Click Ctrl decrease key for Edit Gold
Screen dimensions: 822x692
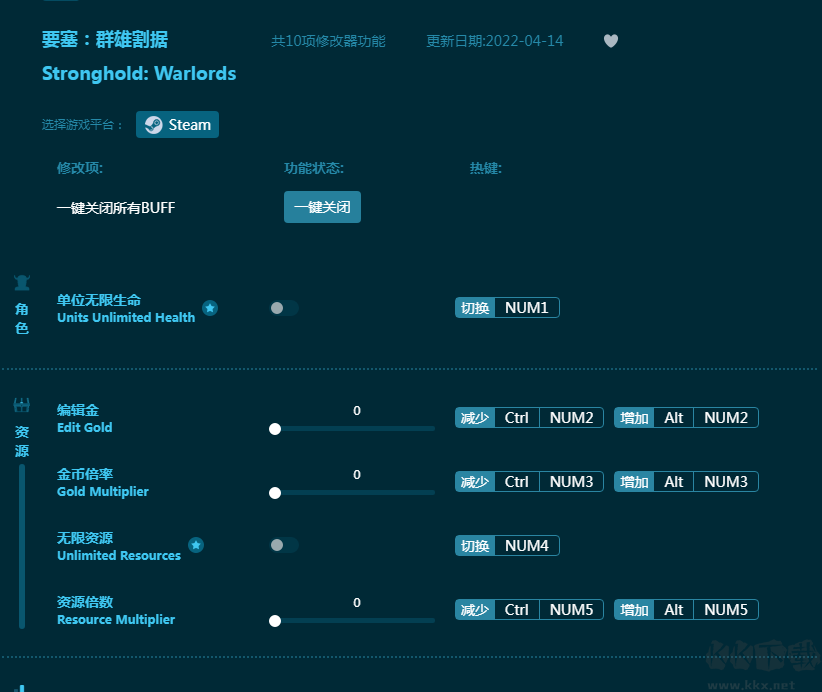(516, 418)
